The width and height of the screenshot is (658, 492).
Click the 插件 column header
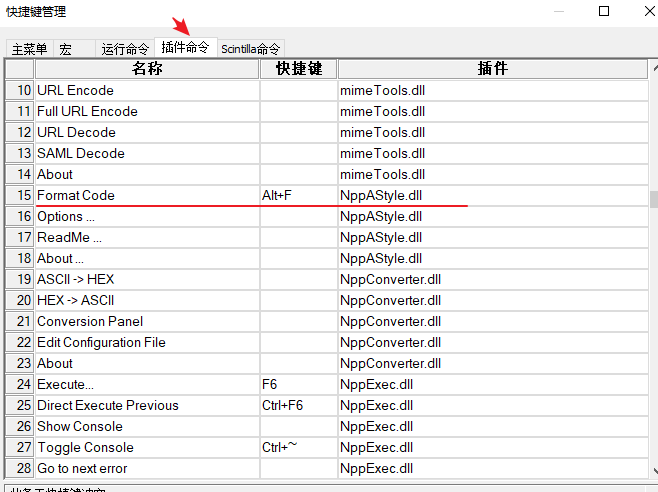coord(492,69)
